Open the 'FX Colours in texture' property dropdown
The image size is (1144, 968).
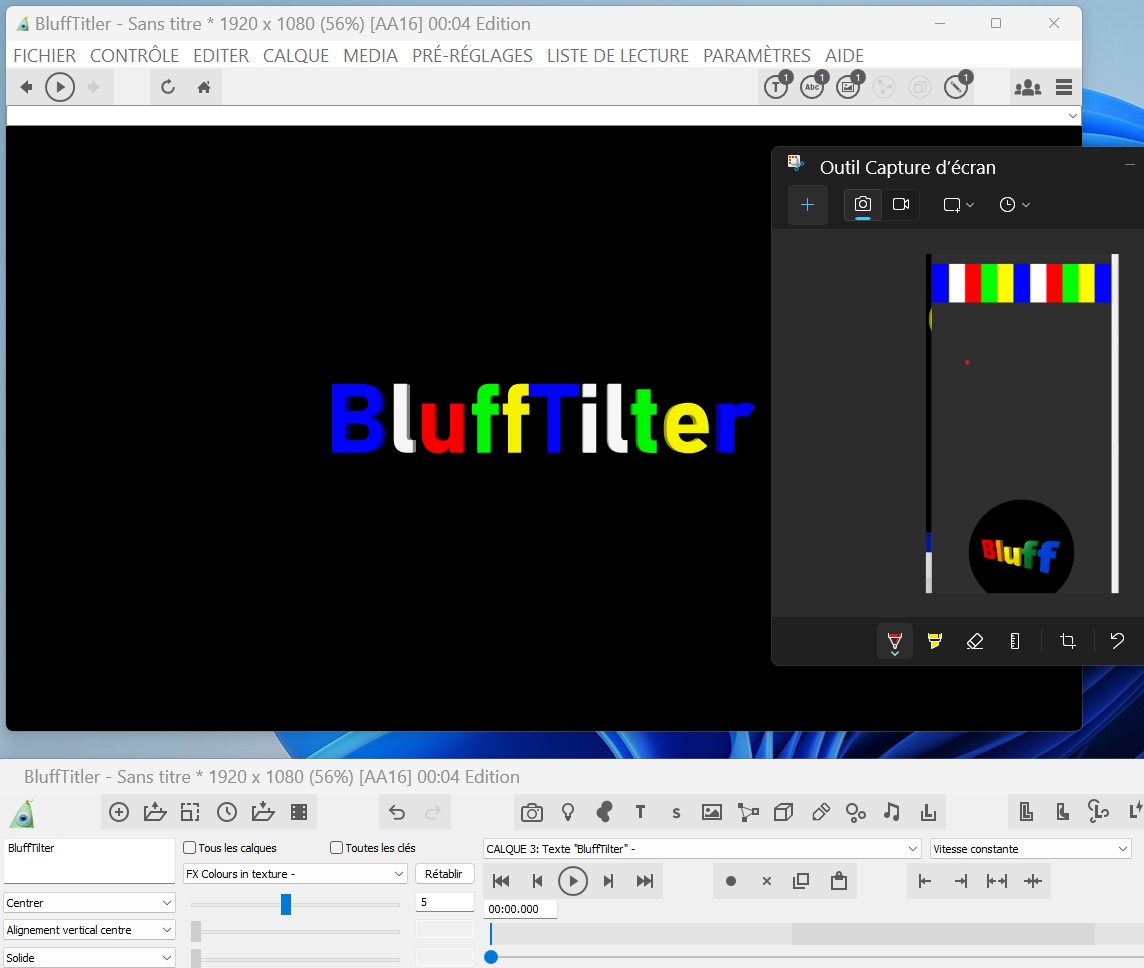click(295, 874)
